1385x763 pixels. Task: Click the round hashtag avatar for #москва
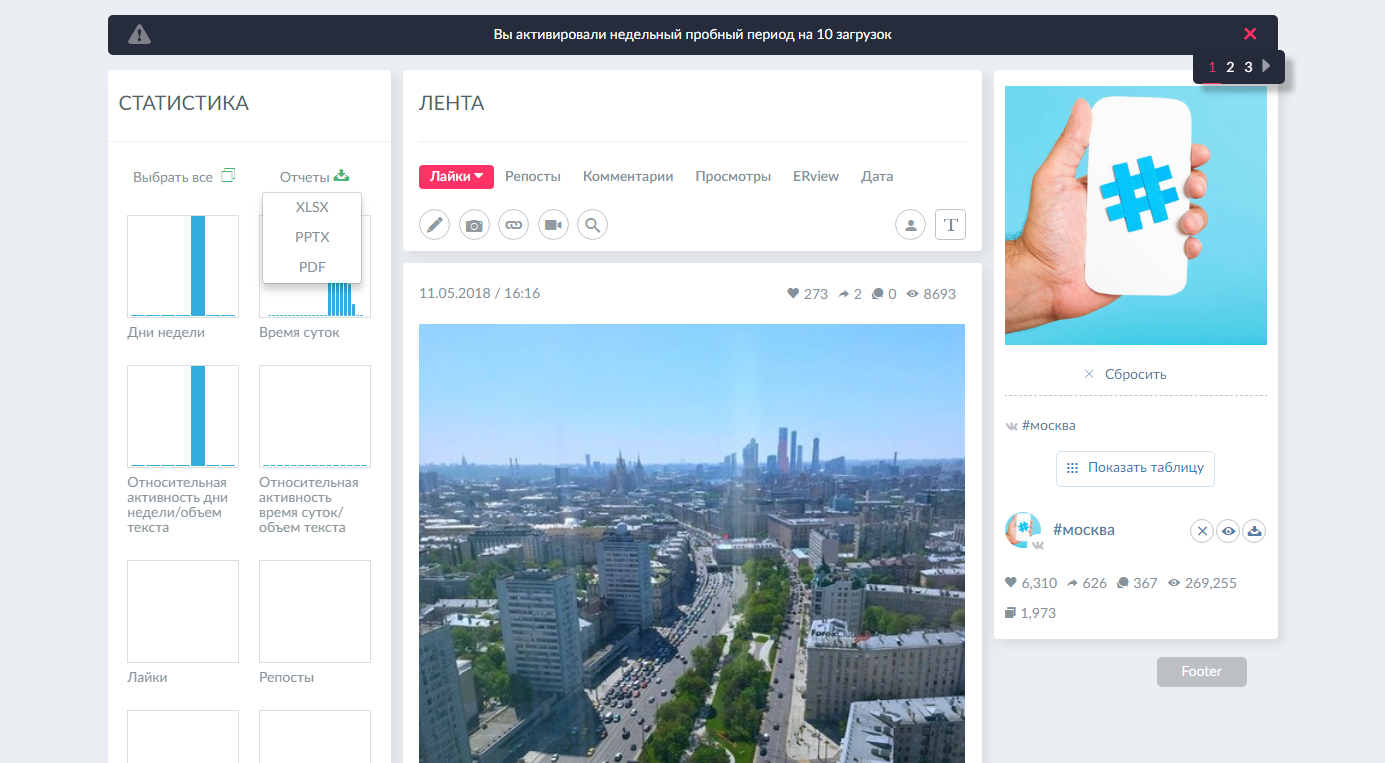coord(1023,530)
